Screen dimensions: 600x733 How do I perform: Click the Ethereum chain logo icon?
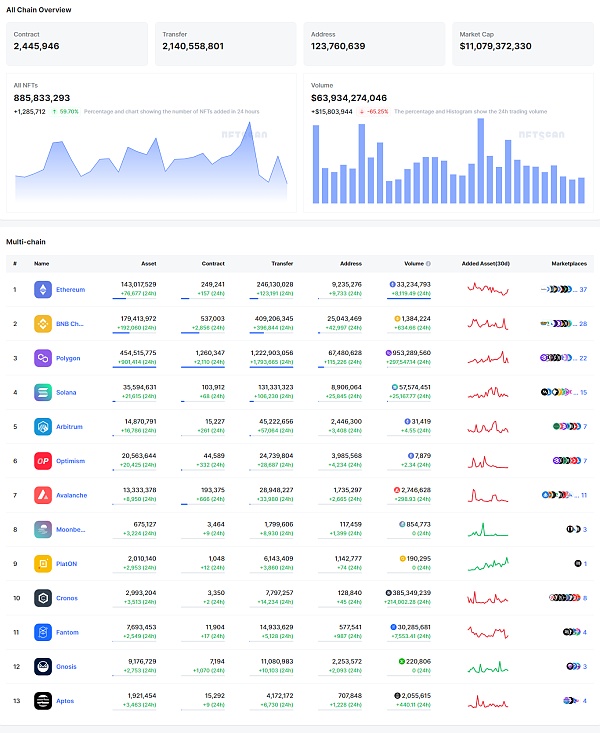click(43, 289)
